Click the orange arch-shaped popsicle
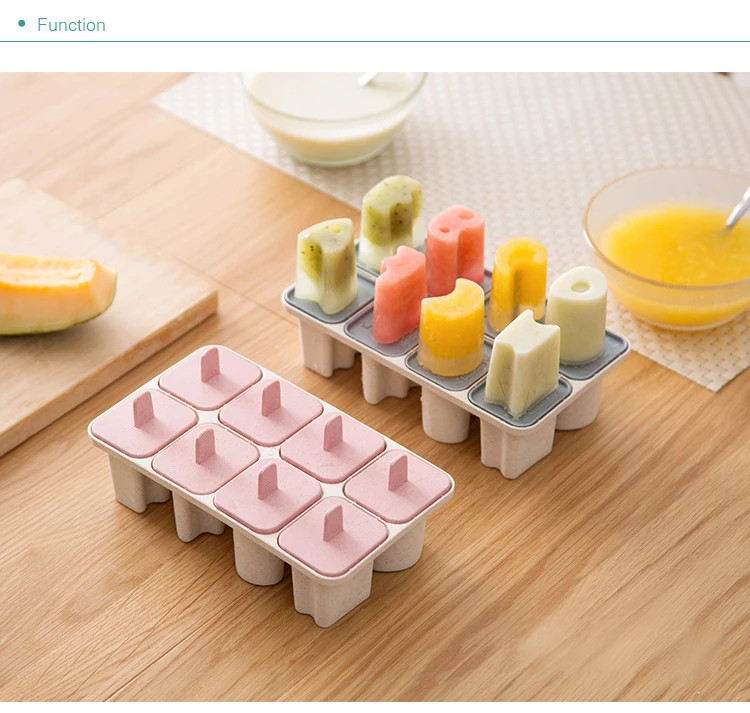Image resolution: width=750 pixels, height=713 pixels. click(518, 275)
